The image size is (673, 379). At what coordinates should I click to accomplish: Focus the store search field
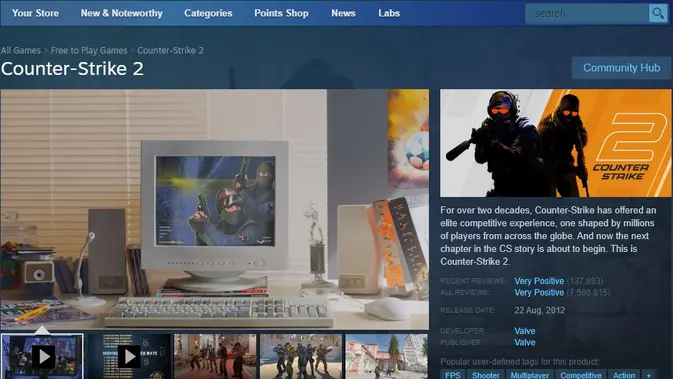[x=587, y=13]
